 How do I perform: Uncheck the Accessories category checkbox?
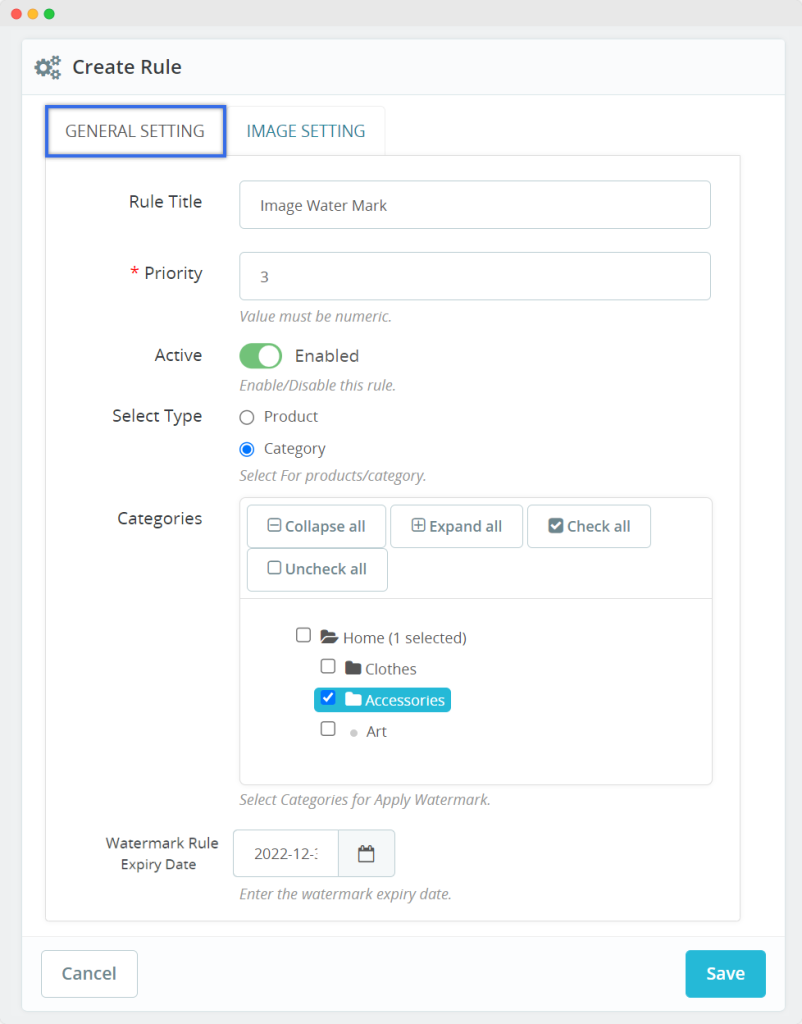point(328,698)
